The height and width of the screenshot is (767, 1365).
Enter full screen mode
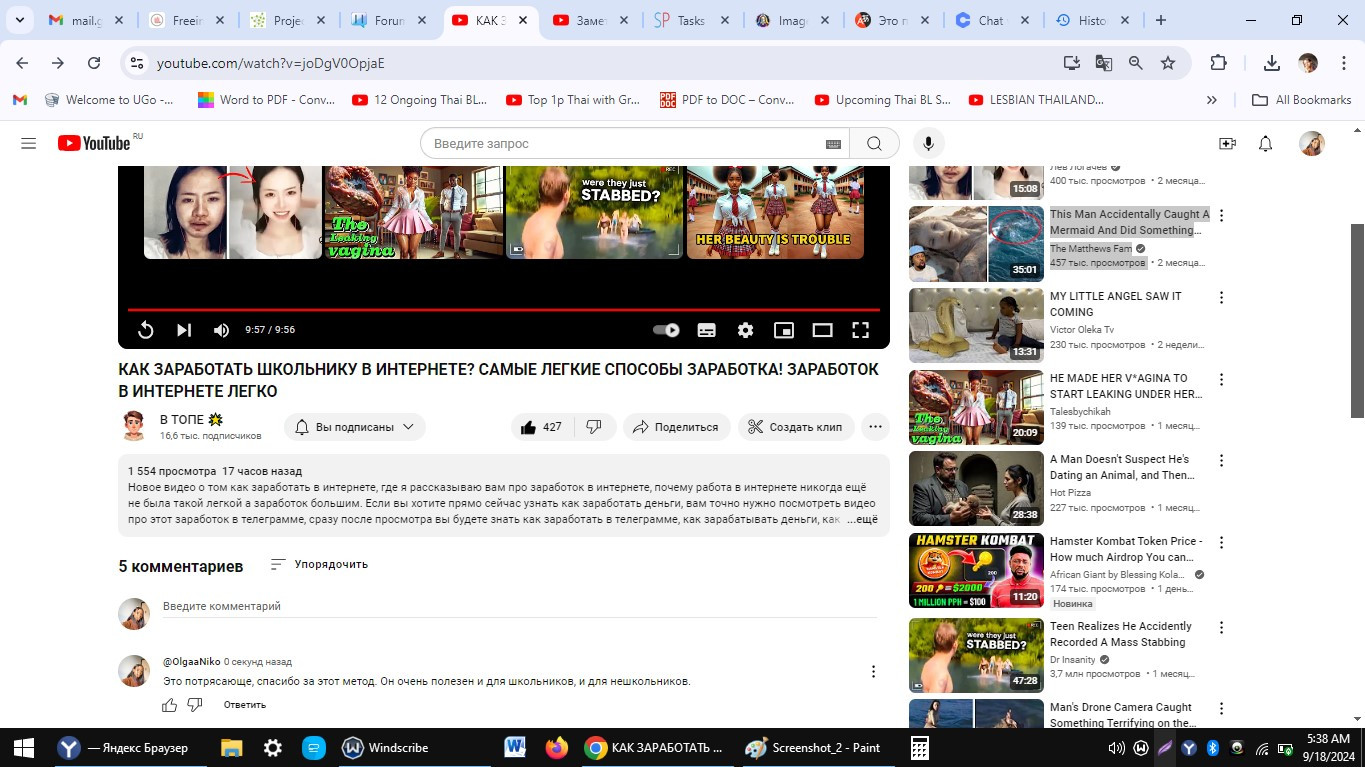pyautogui.click(x=860, y=330)
